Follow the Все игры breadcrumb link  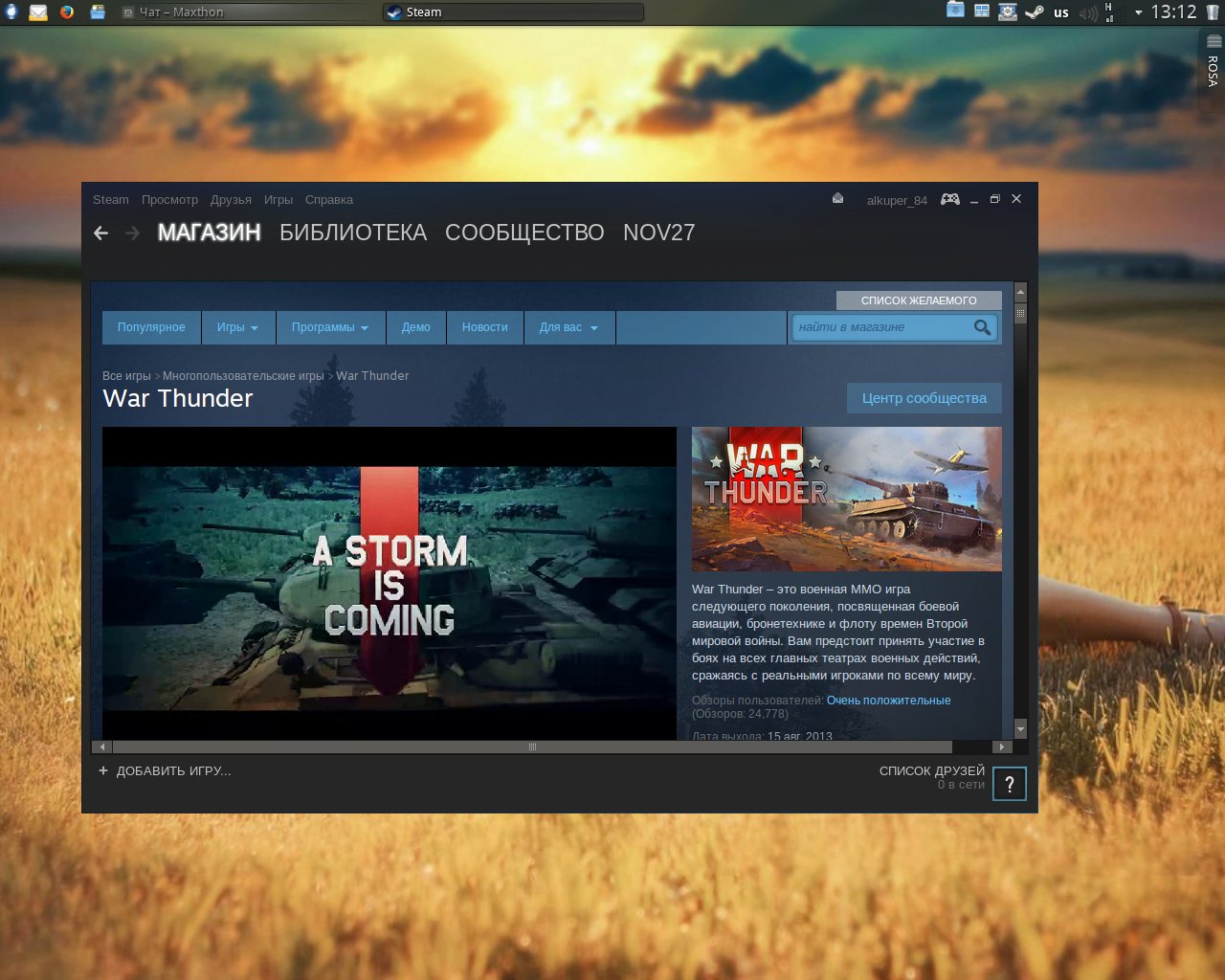tap(126, 376)
